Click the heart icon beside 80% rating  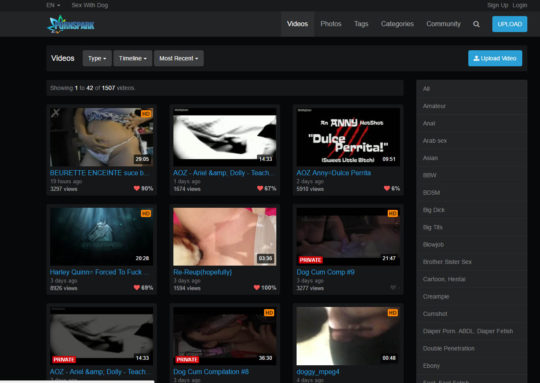137,188
